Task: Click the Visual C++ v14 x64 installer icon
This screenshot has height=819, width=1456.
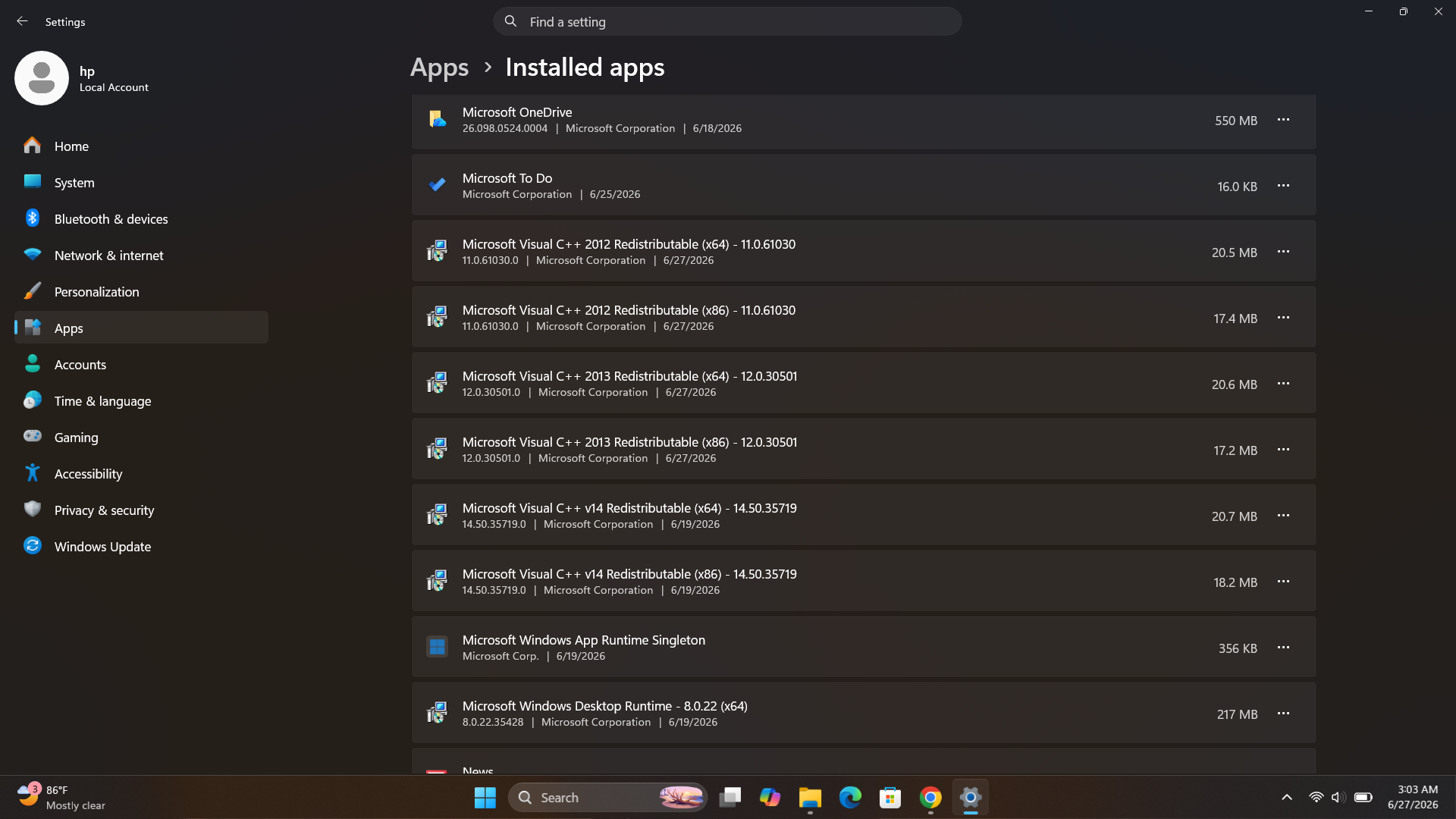Action: point(437,515)
